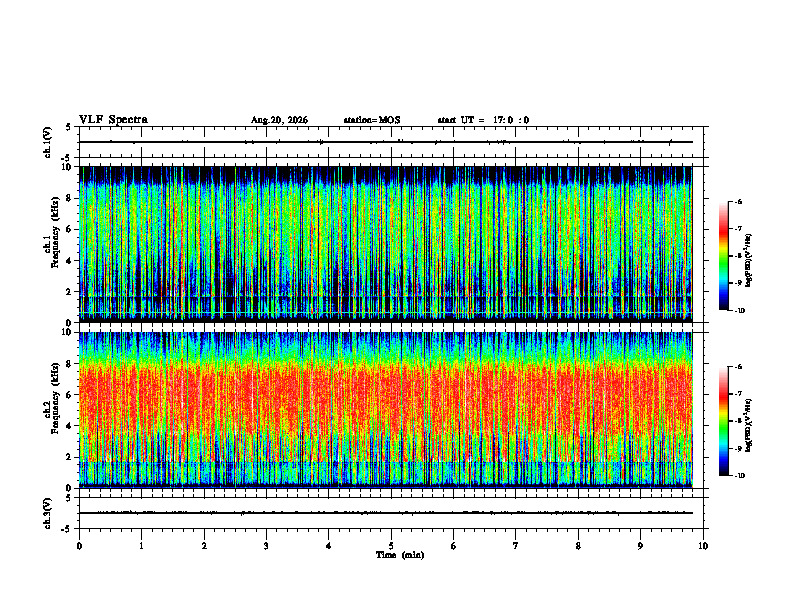Click the station=MOS label
This screenshot has height=612, width=792.
372,120
